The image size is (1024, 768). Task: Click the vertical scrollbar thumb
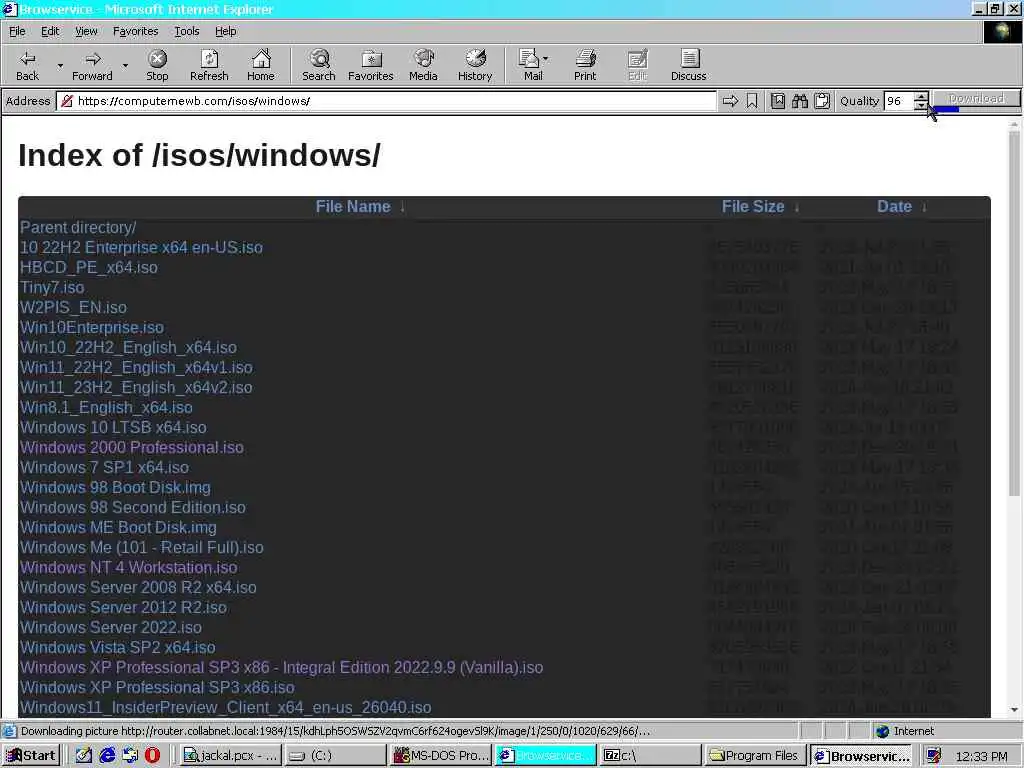[x=1014, y=313]
